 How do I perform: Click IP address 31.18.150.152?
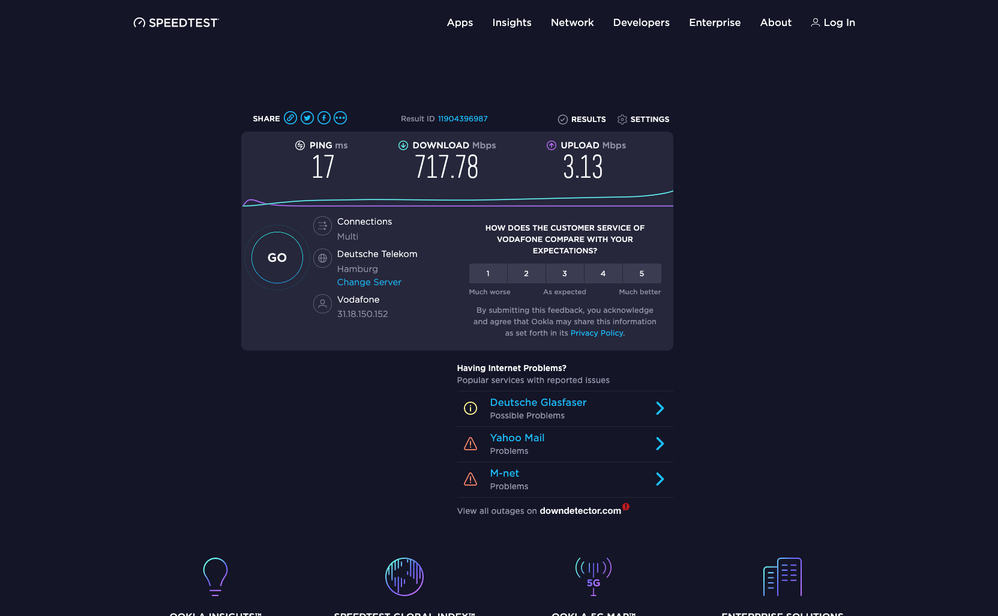[362, 314]
